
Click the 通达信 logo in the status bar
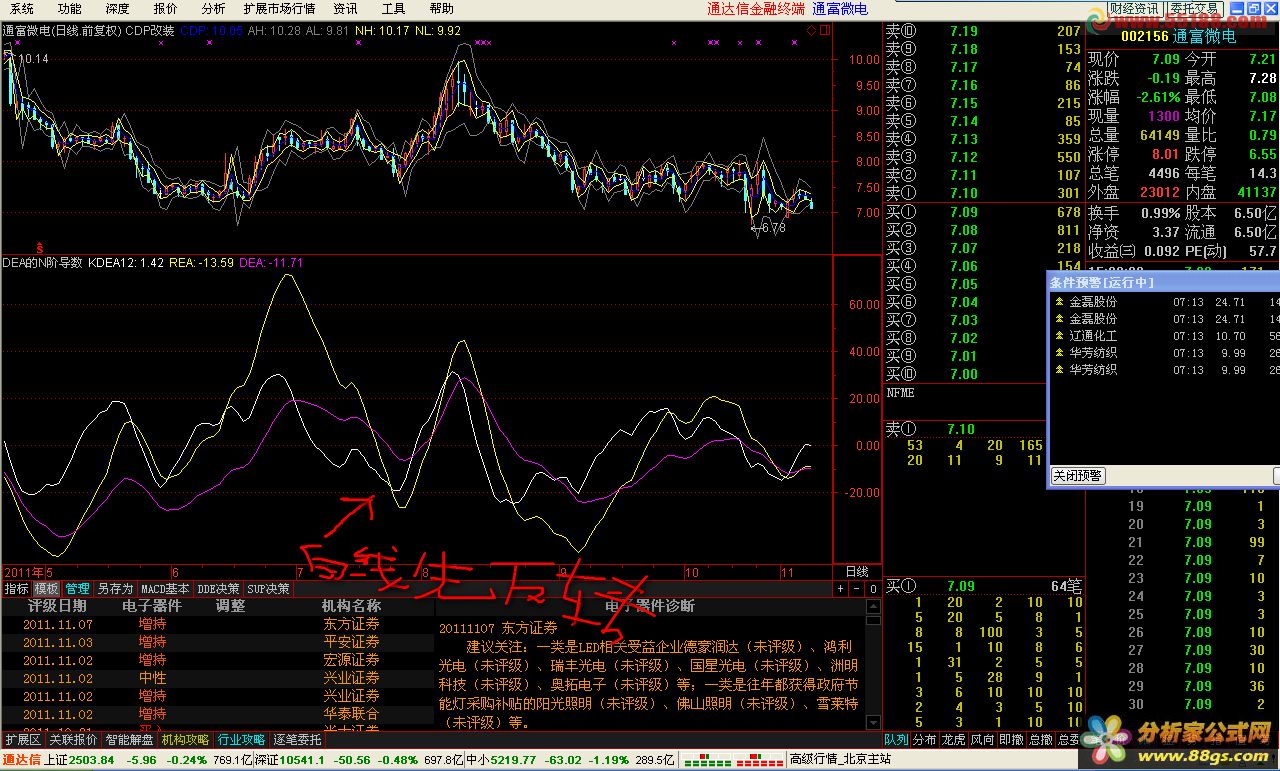point(21,760)
